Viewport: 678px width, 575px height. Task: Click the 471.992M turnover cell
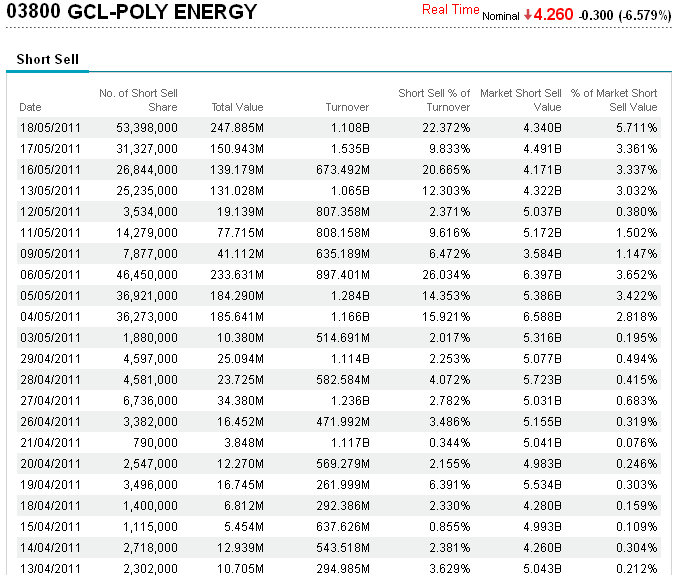[343, 422]
